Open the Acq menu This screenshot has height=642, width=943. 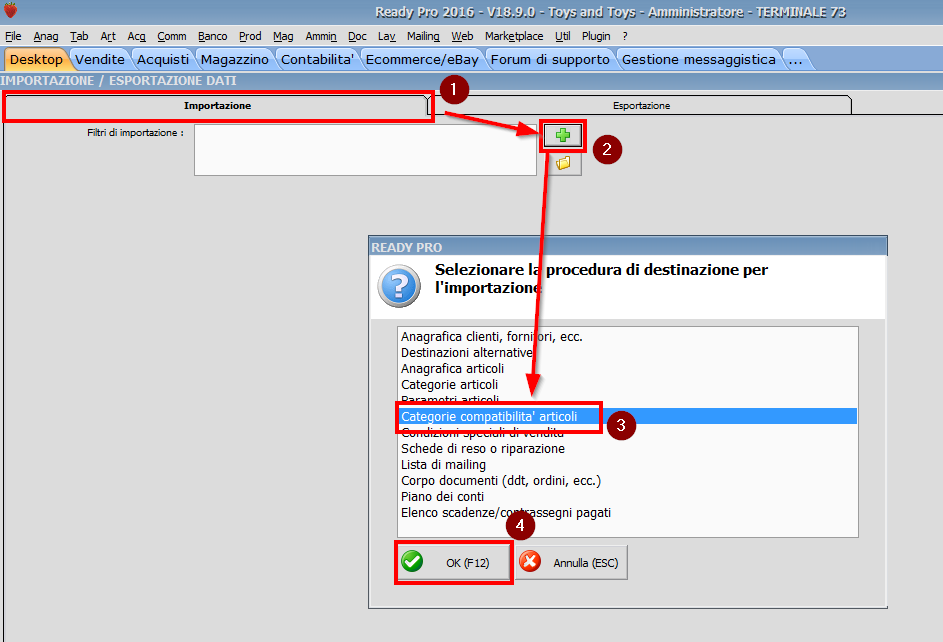137,36
